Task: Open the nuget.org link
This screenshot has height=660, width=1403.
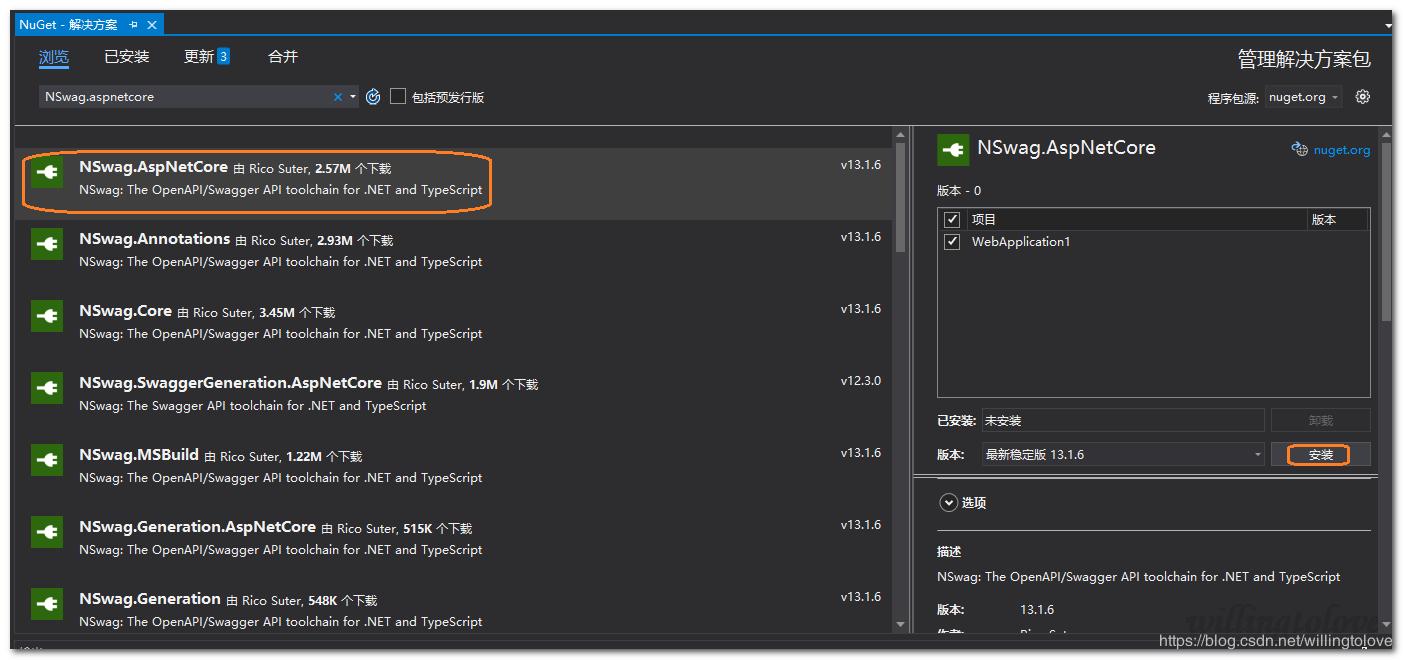Action: [1341, 150]
